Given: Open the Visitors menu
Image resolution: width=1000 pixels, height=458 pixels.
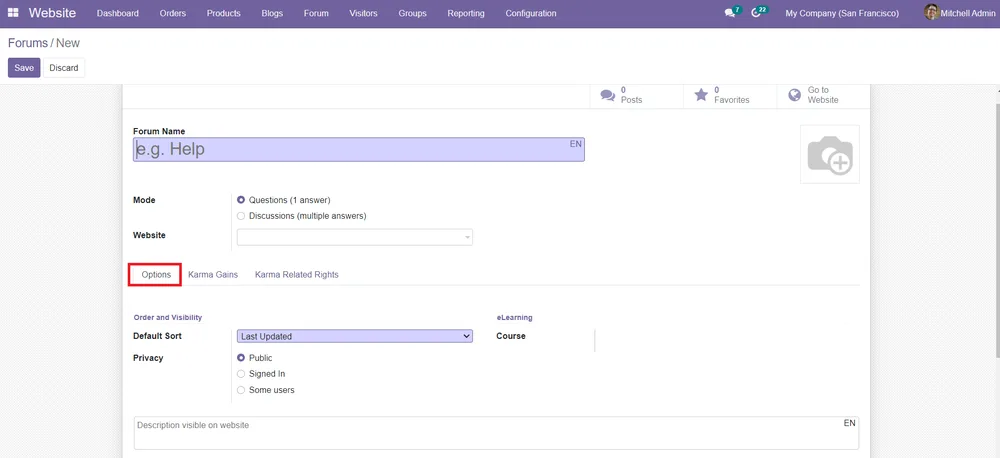Looking at the screenshot, I should pyautogui.click(x=364, y=13).
